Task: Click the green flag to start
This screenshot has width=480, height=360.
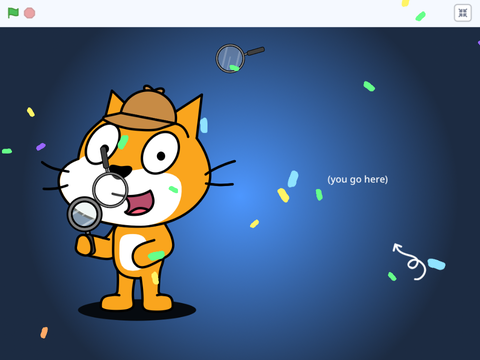Action: [x=13, y=13]
